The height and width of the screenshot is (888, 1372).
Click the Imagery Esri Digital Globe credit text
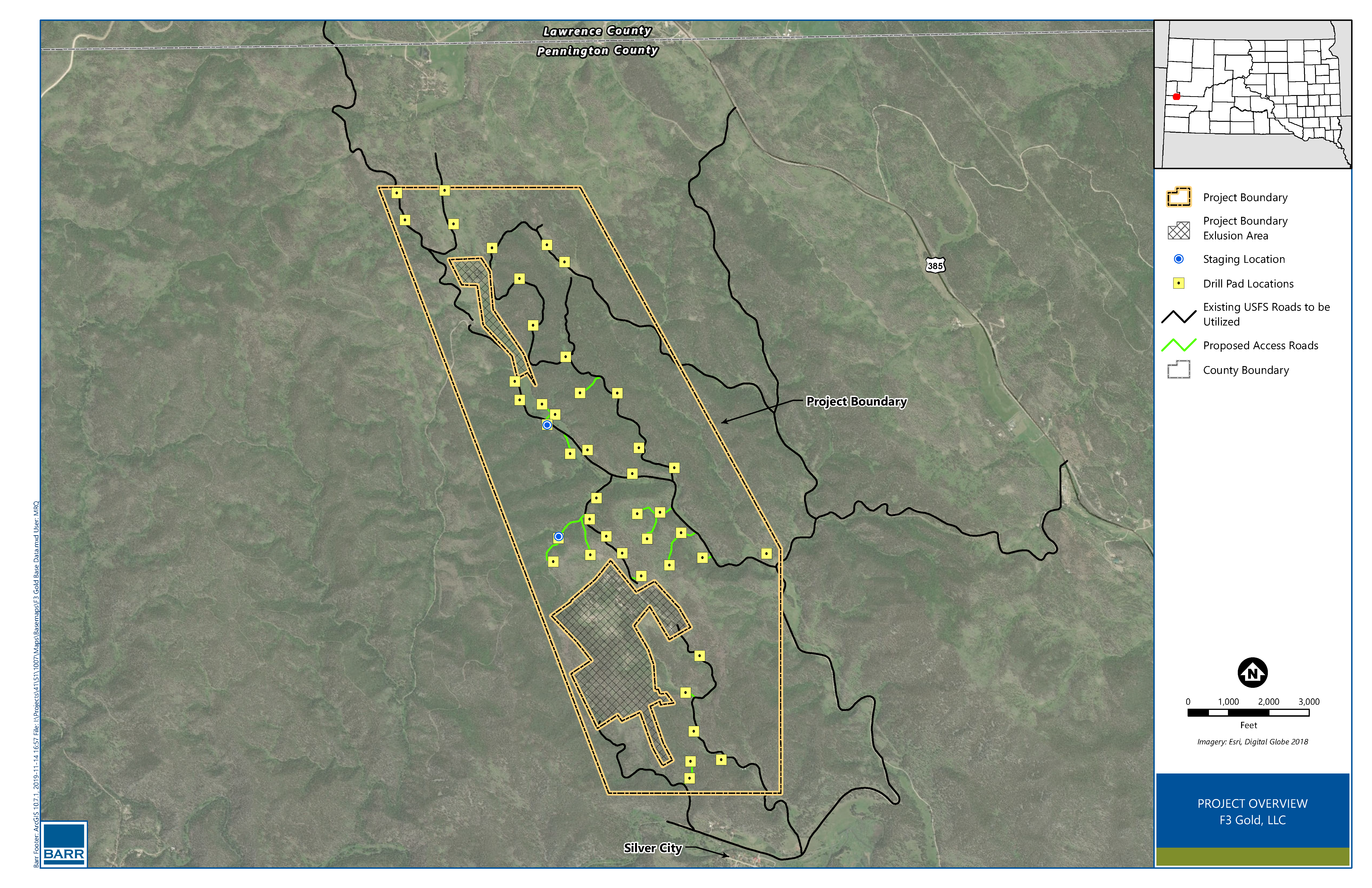click(x=1252, y=742)
